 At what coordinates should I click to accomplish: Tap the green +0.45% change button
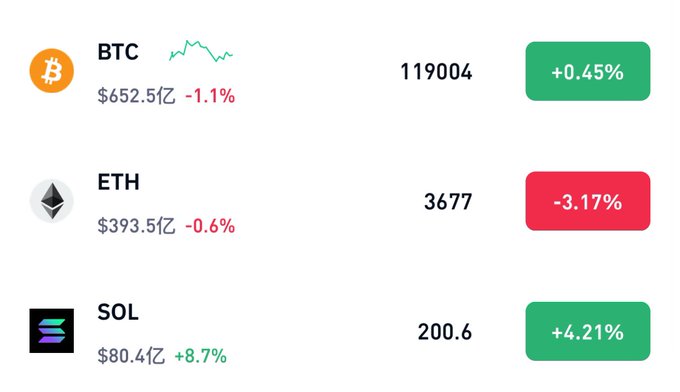[x=588, y=71]
